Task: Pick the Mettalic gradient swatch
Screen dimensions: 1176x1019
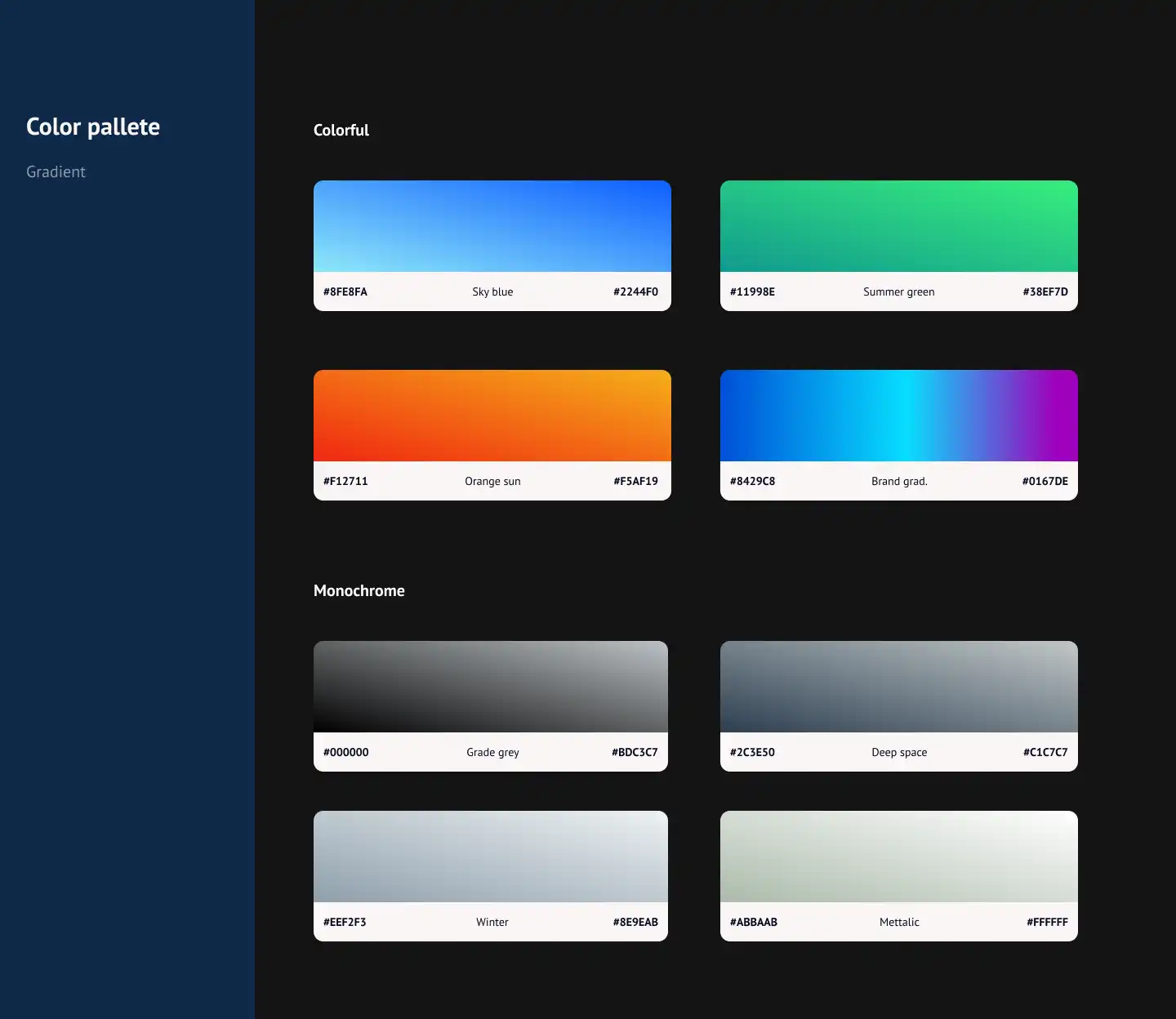Action: point(899,857)
